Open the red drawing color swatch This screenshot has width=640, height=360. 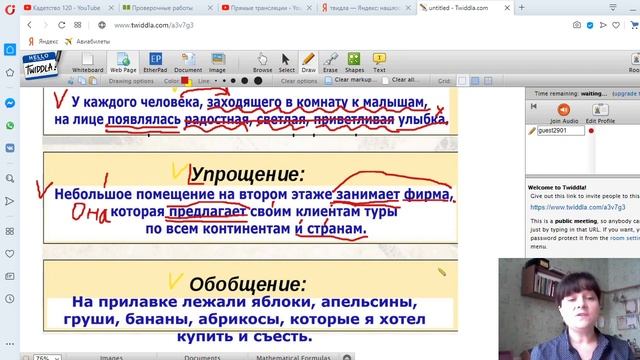pyautogui.click(x=185, y=80)
